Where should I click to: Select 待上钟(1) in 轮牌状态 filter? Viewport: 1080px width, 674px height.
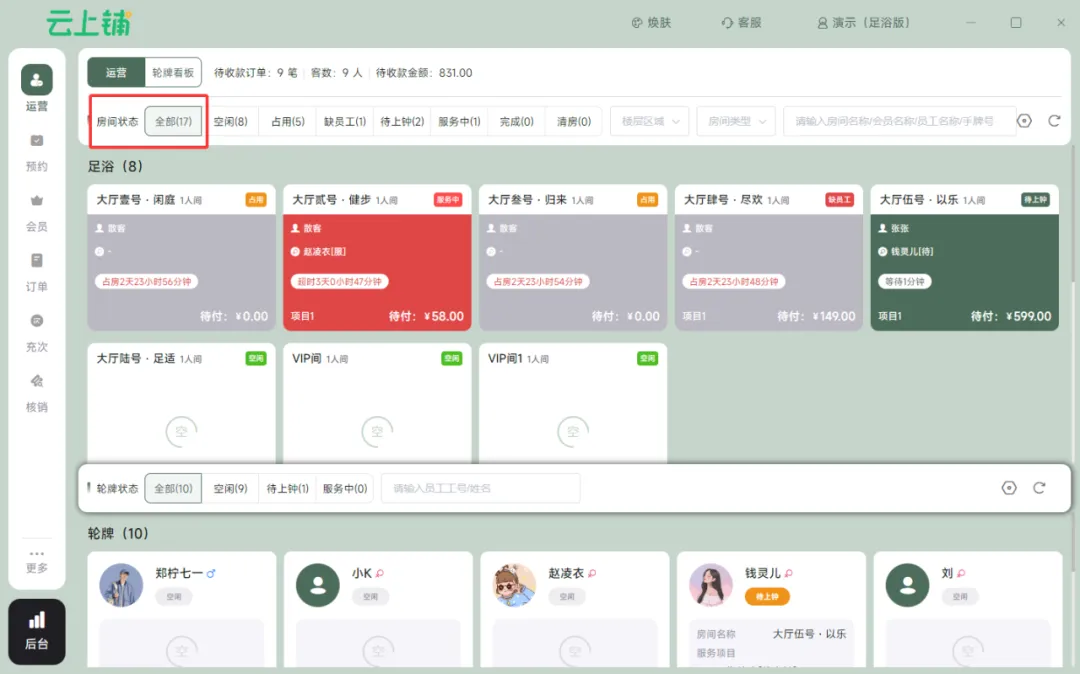[288, 489]
